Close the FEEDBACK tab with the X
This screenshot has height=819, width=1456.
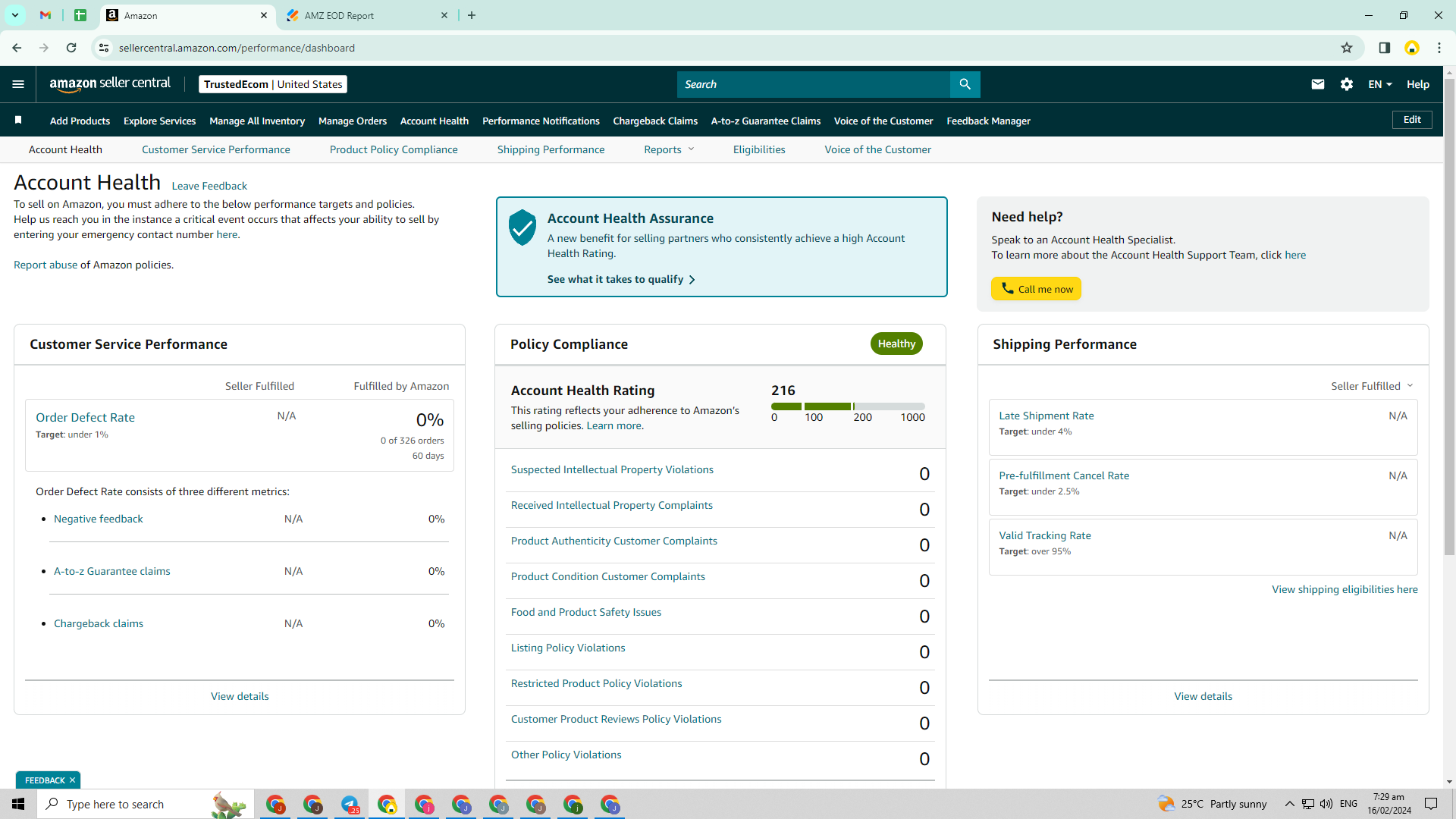(x=72, y=780)
